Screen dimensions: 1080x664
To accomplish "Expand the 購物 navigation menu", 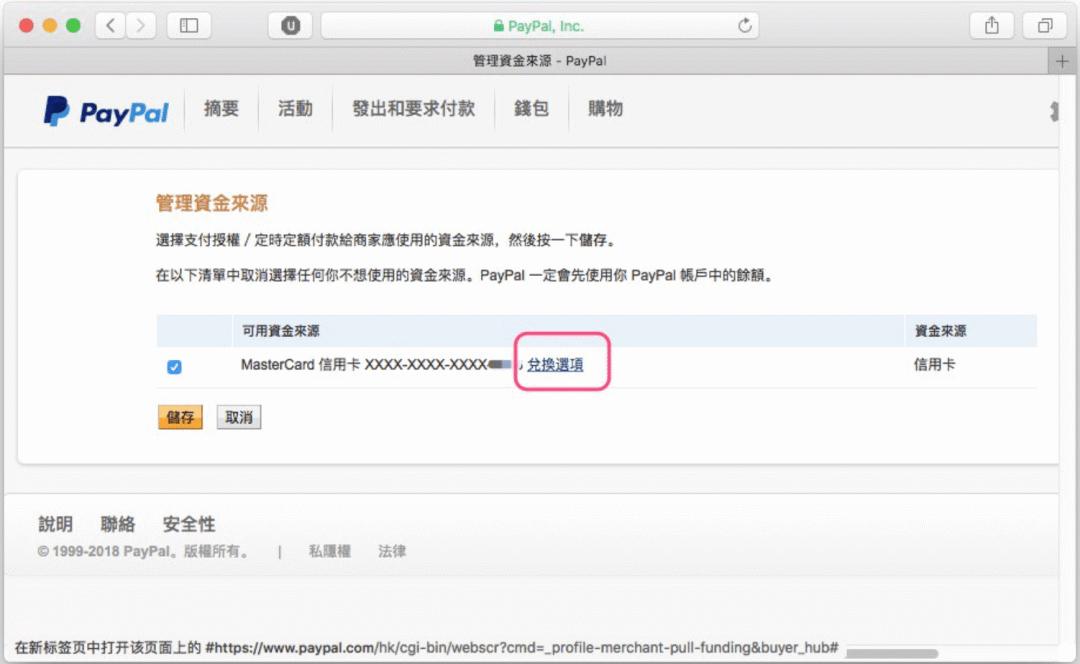I will click(604, 109).
